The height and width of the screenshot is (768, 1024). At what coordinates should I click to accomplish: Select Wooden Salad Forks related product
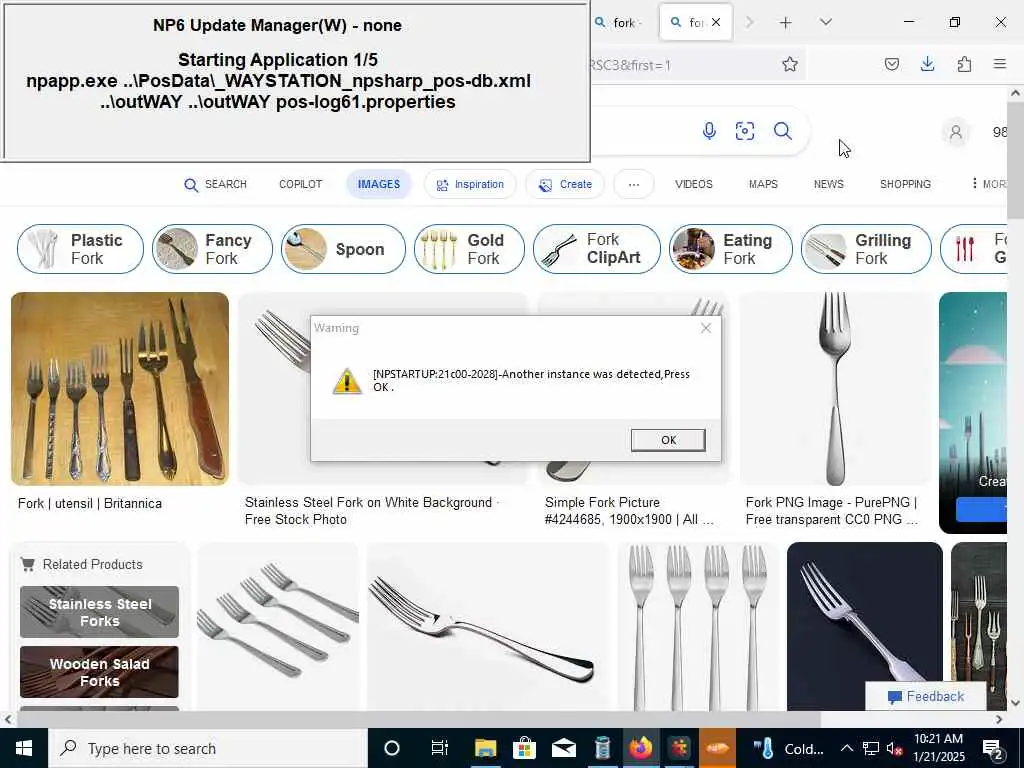point(99,672)
